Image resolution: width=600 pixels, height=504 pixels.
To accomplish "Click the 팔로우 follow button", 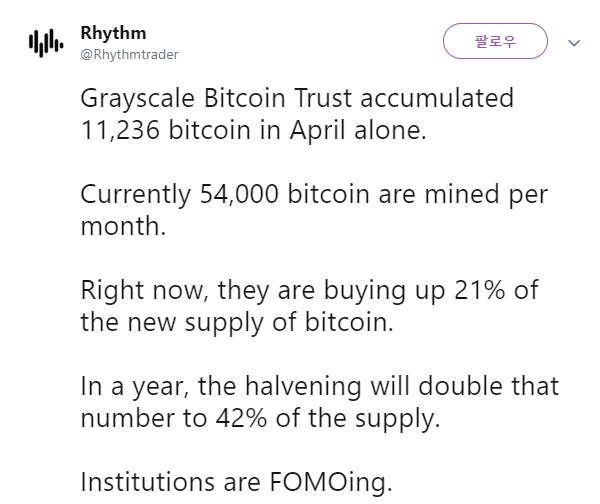I will (495, 41).
